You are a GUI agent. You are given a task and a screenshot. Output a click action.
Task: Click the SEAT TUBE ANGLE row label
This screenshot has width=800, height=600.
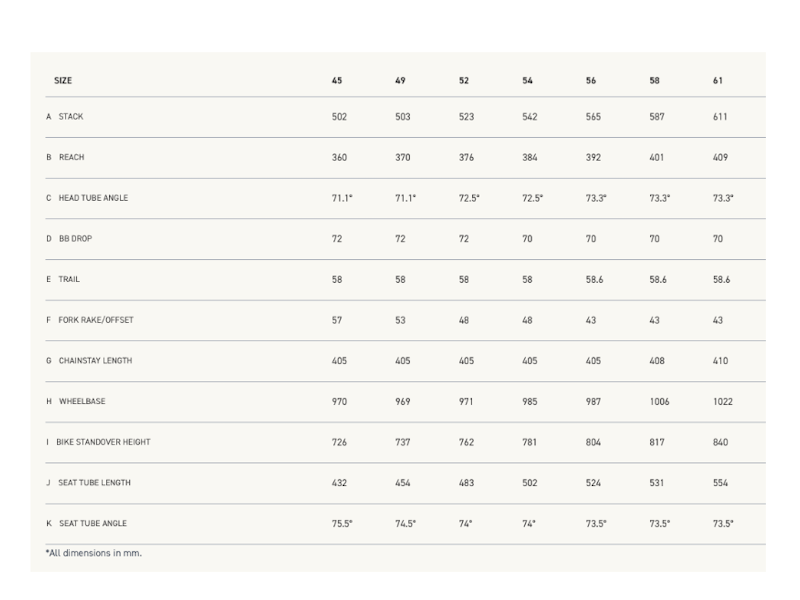coord(92,523)
